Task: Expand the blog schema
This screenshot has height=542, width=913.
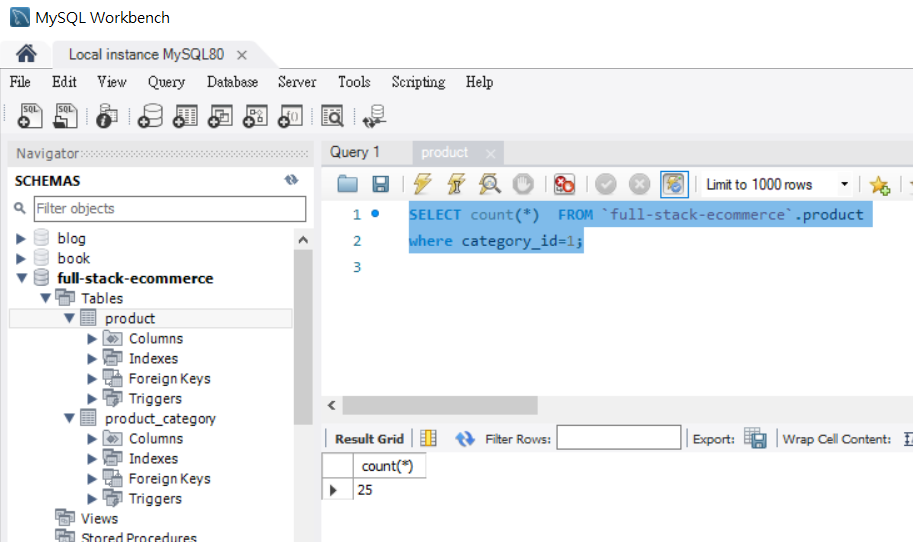Action: [21, 239]
